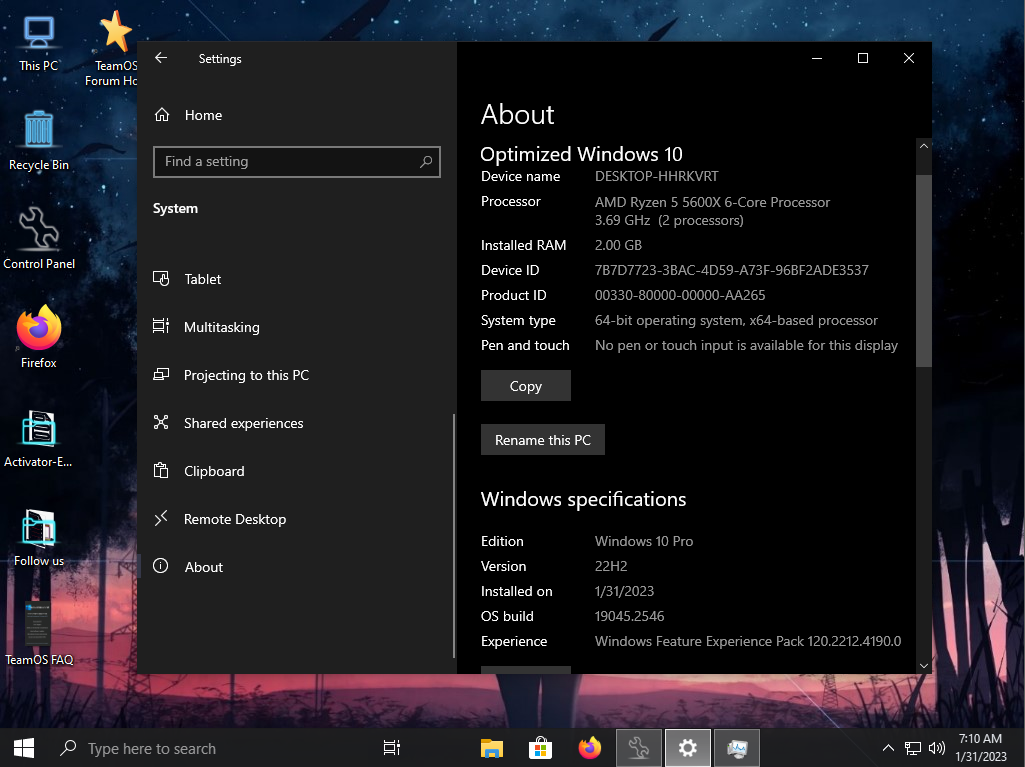Screen dimensions: 1025x767
Task: Click the Installed RAM value 2.00 GB
Action: (x=618, y=245)
